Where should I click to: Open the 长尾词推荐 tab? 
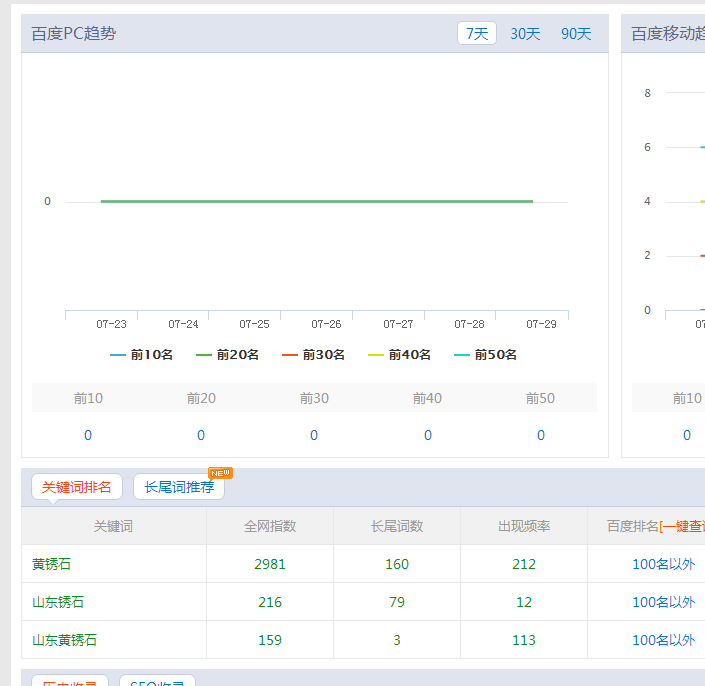pos(179,487)
